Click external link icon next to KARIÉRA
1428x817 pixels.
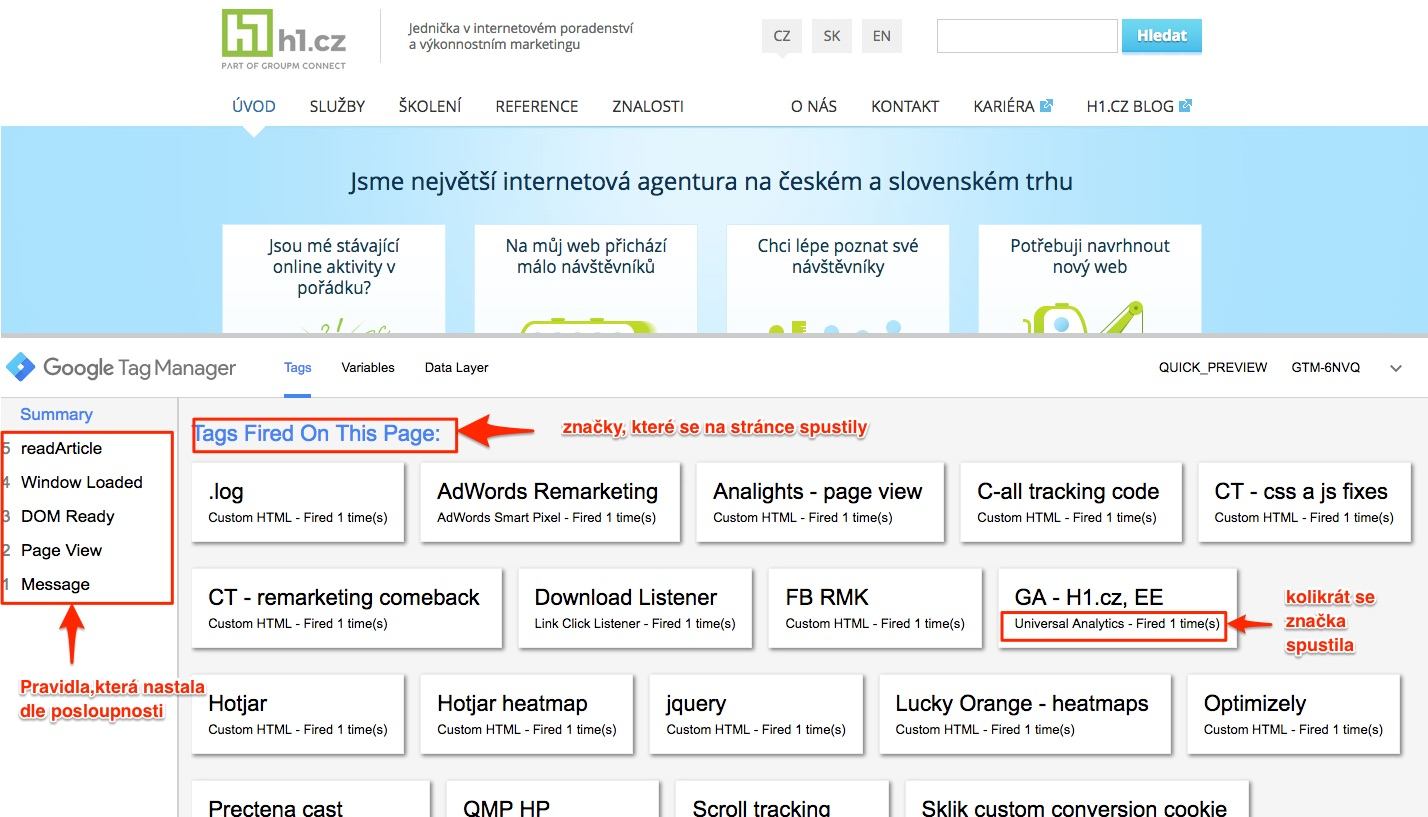1046,105
